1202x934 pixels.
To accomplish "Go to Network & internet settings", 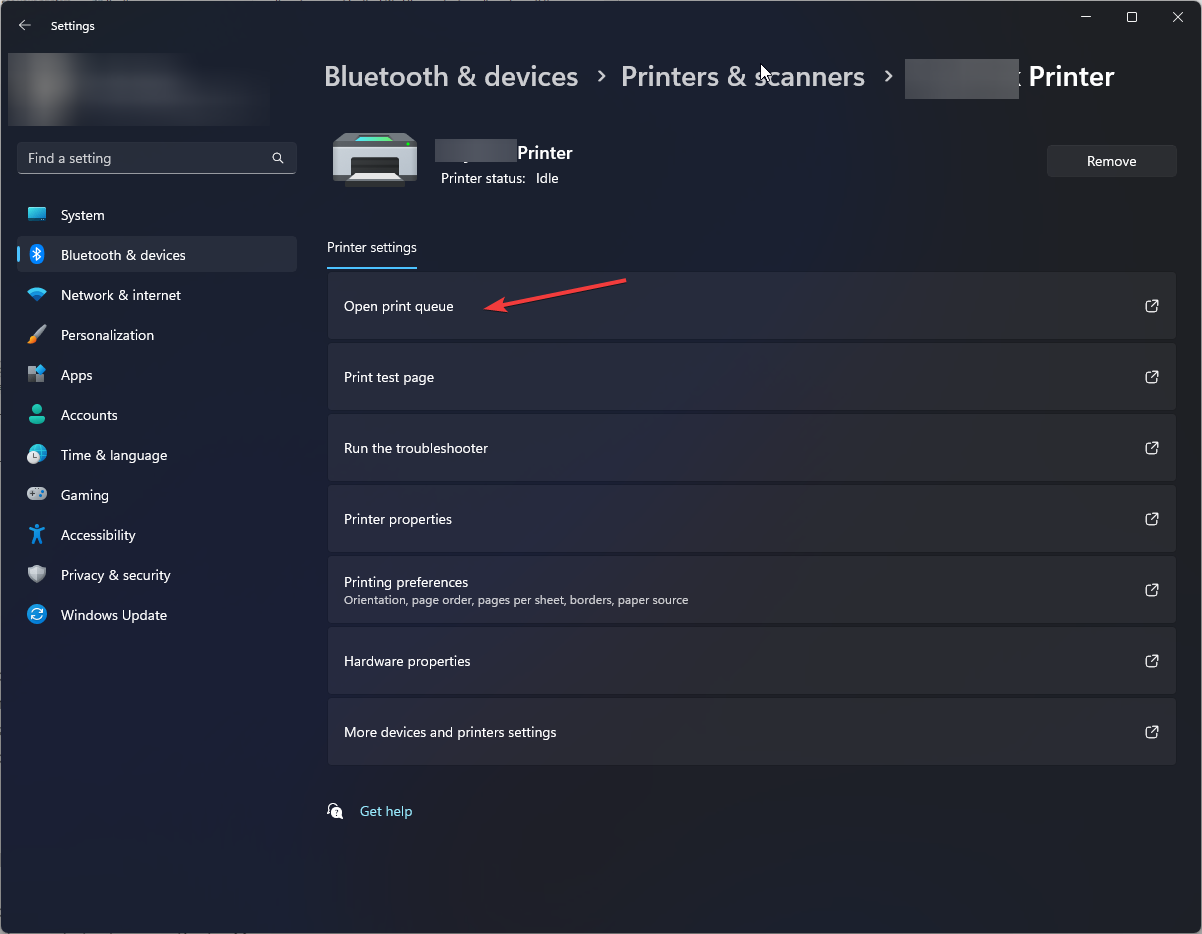I will 157,295.
